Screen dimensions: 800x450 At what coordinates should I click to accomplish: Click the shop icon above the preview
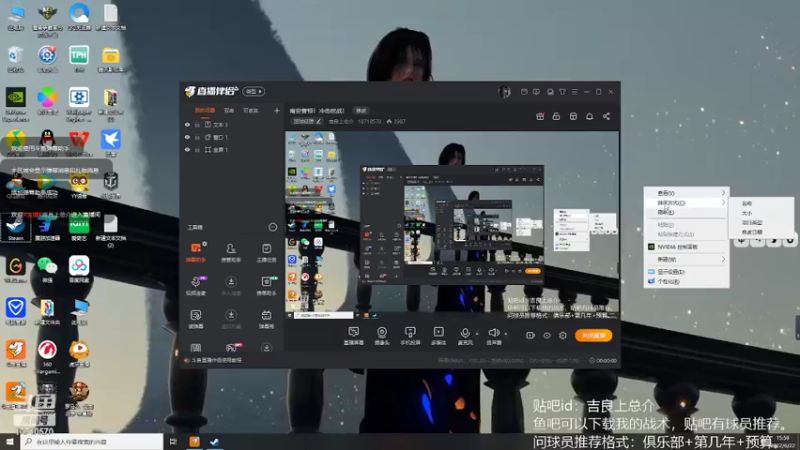coord(573,116)
